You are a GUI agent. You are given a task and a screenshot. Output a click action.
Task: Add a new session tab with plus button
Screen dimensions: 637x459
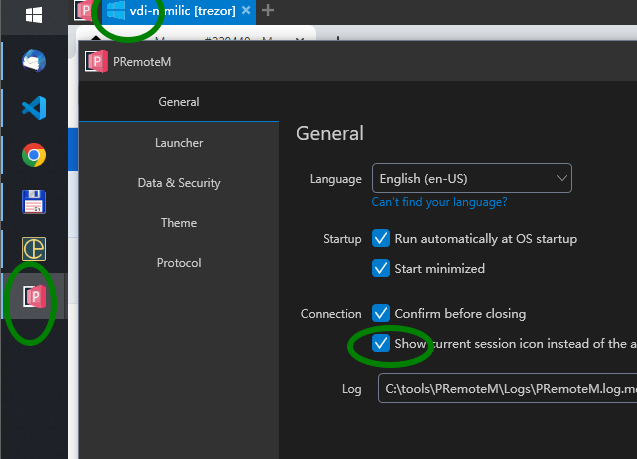click(268, 10)
